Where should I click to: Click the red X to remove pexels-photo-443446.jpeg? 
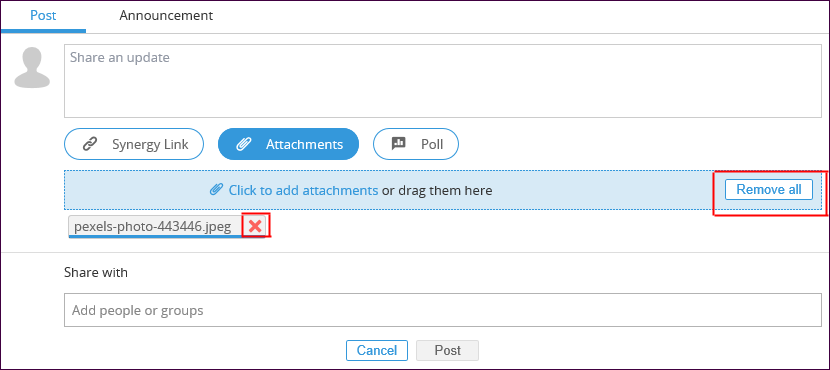coord(255,226)
